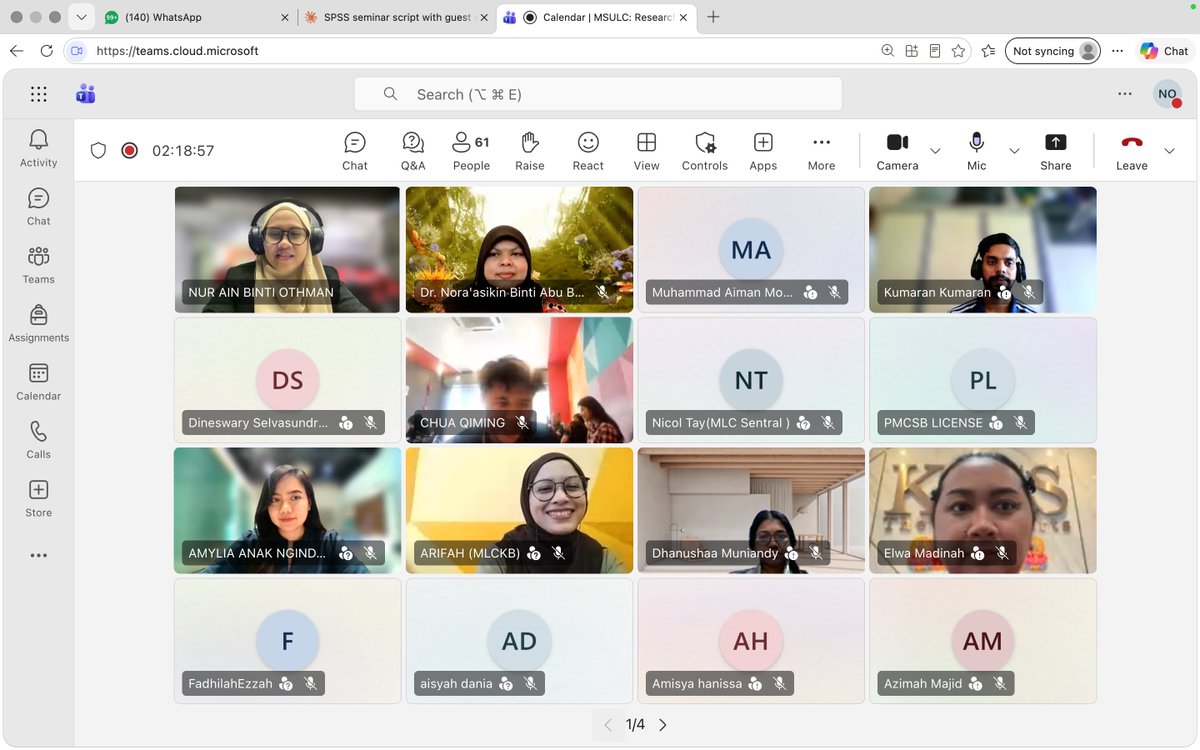Toggle the Mic mute state
The width and height of the screenshot is (1200, 750).
tap(977, 151)
